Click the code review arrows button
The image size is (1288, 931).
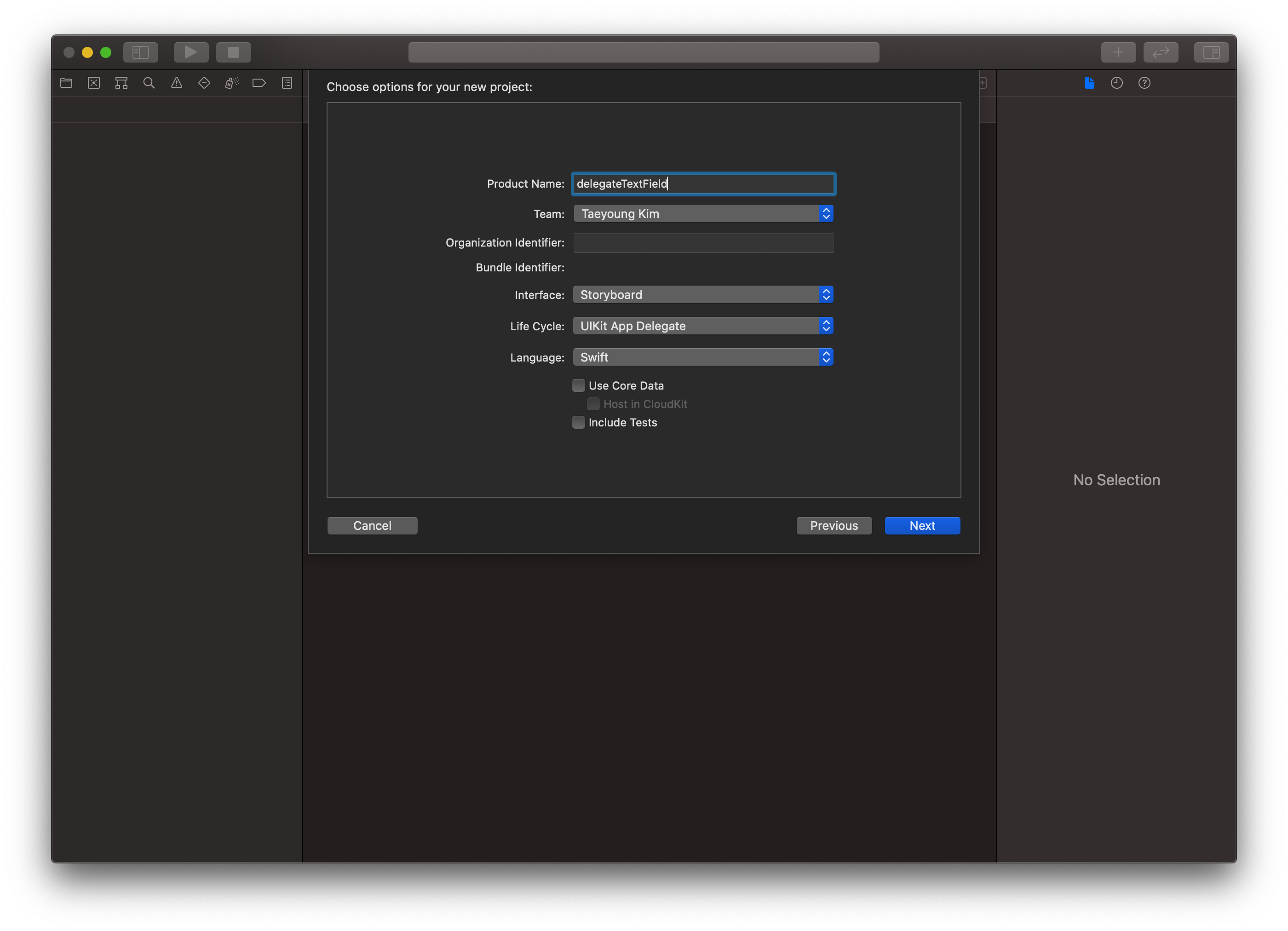point(1161,52)
